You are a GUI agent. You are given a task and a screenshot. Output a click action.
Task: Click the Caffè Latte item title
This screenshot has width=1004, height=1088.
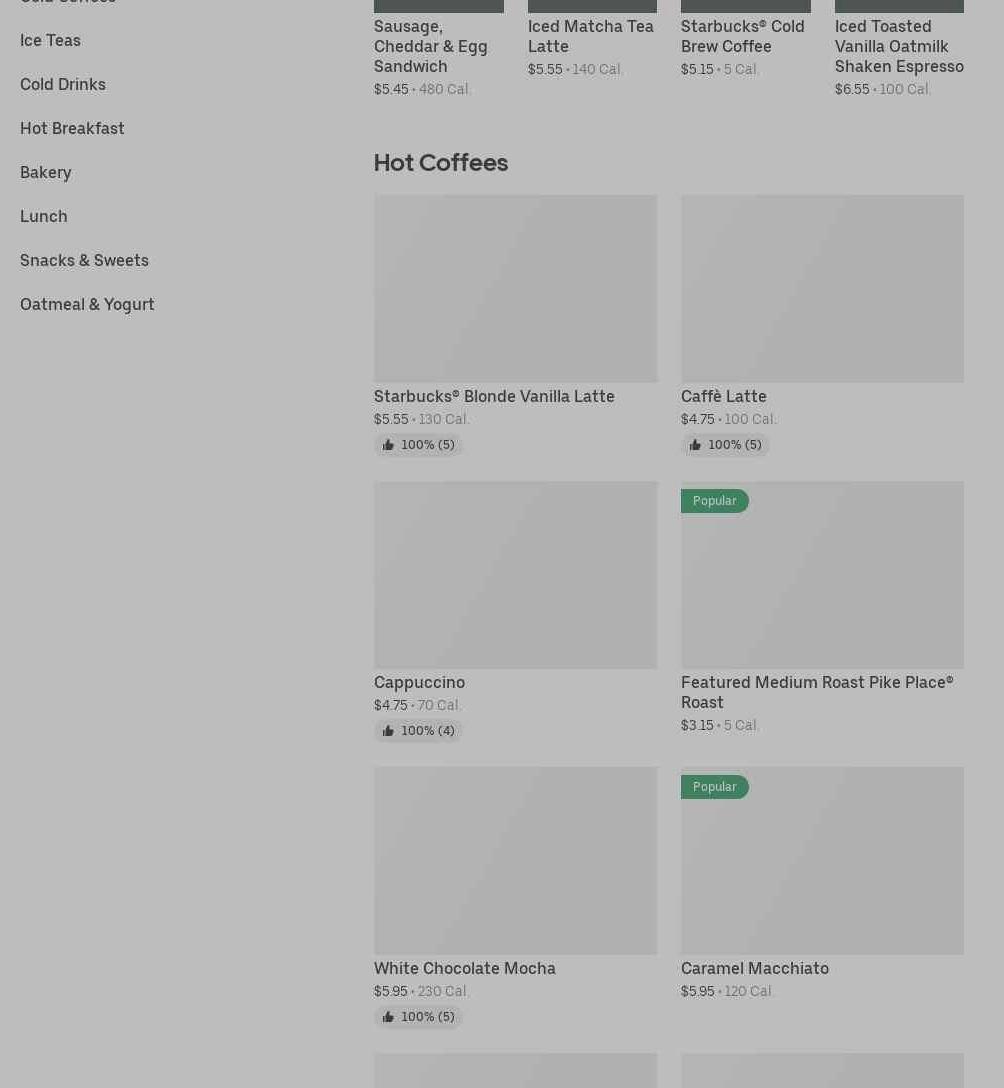tap(723, 396)
